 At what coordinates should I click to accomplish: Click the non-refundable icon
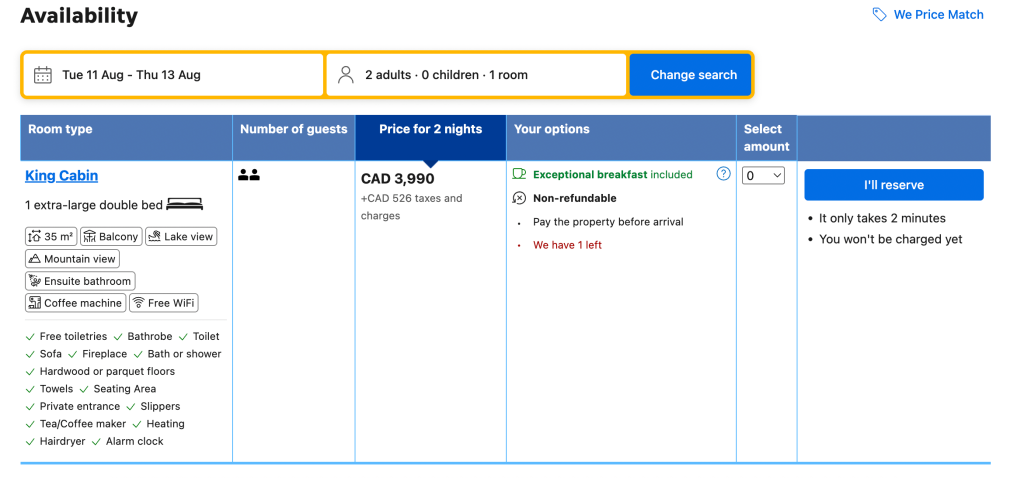[x=520, y=198]
